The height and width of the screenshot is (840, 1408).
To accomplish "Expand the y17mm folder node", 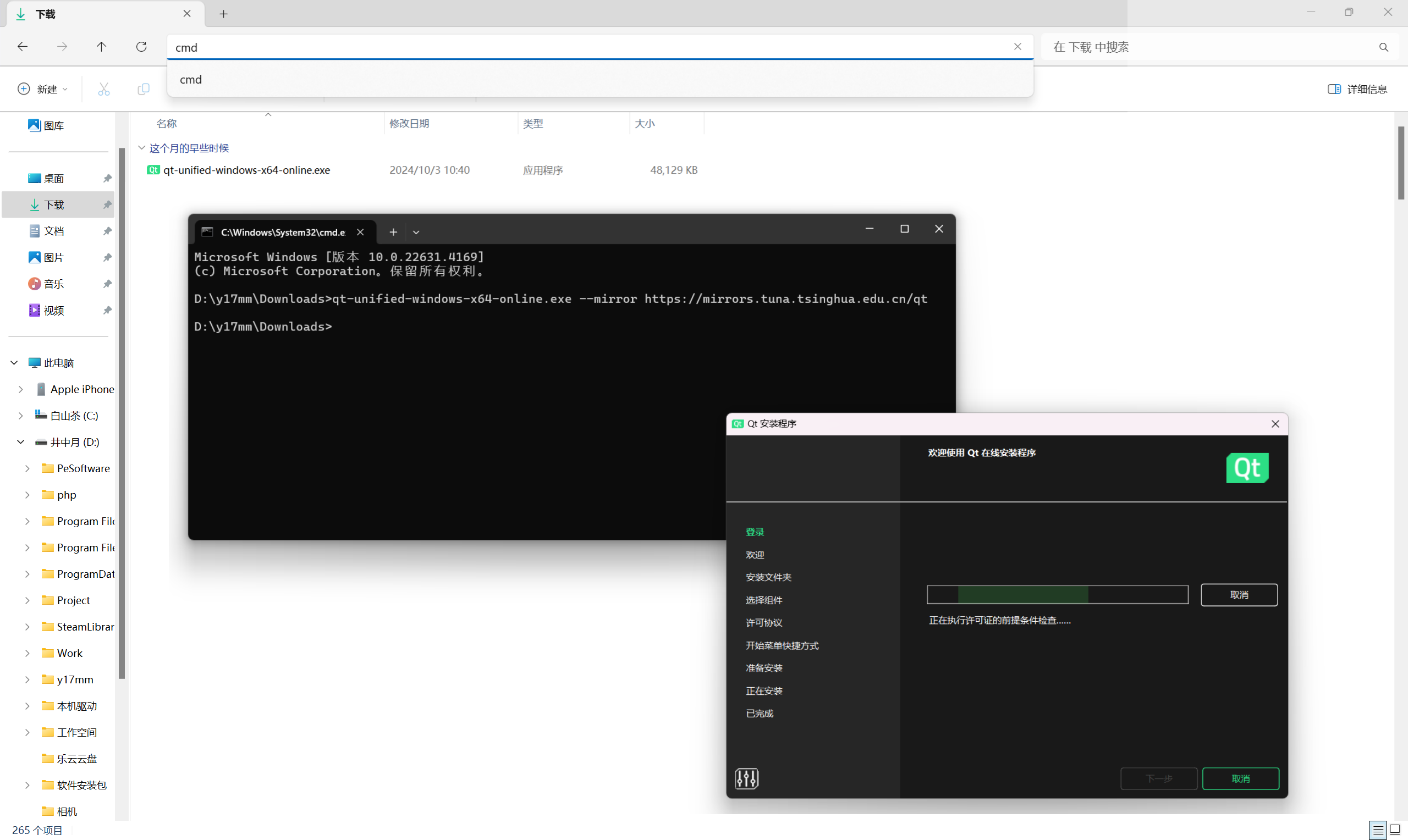I will pos(27,680).
